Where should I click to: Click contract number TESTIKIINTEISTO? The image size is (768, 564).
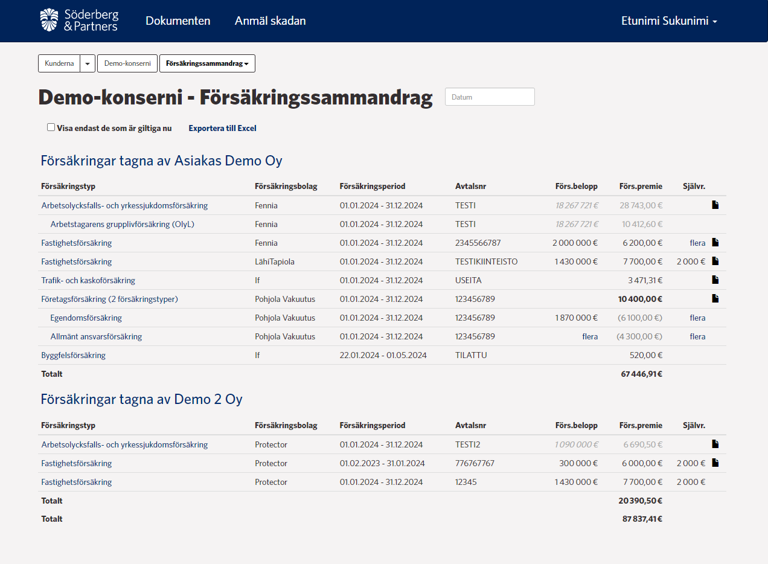(486, 261)
